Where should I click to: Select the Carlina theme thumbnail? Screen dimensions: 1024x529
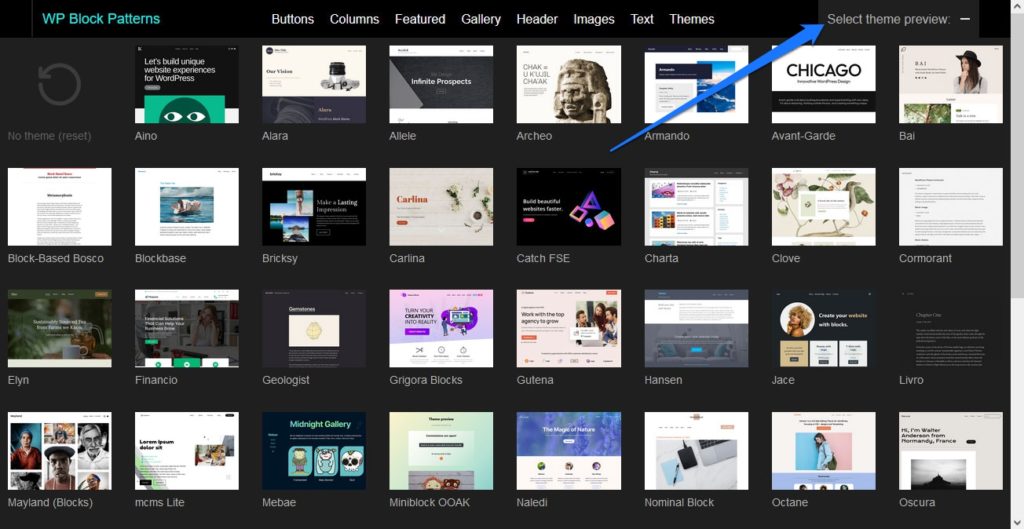(441, 206)
